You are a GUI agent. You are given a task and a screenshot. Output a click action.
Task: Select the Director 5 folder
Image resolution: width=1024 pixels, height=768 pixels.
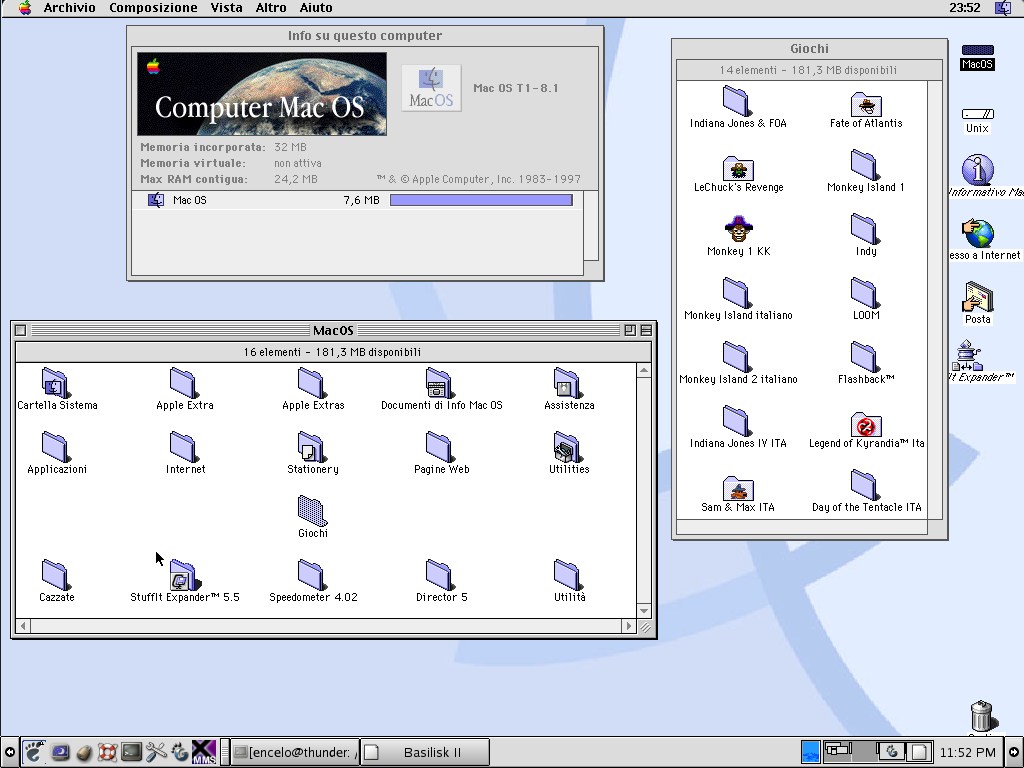pos(441,581)
